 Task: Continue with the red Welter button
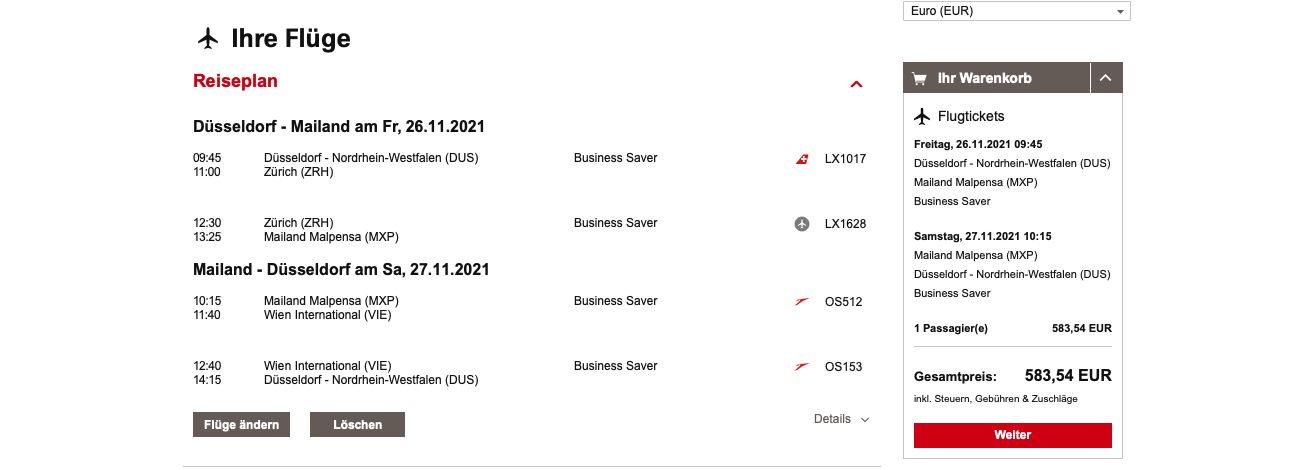(1012, 435)
